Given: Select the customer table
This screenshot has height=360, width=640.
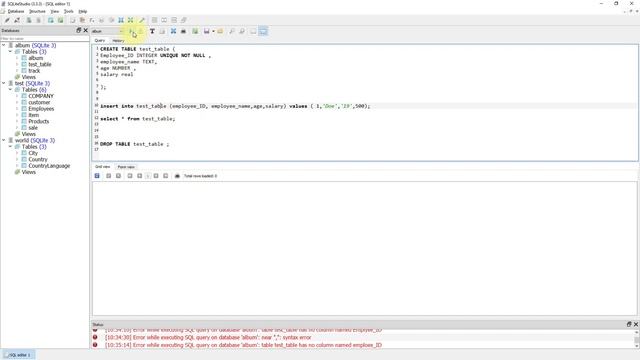Looking at the screenshot, I should [x=39, y=102].
